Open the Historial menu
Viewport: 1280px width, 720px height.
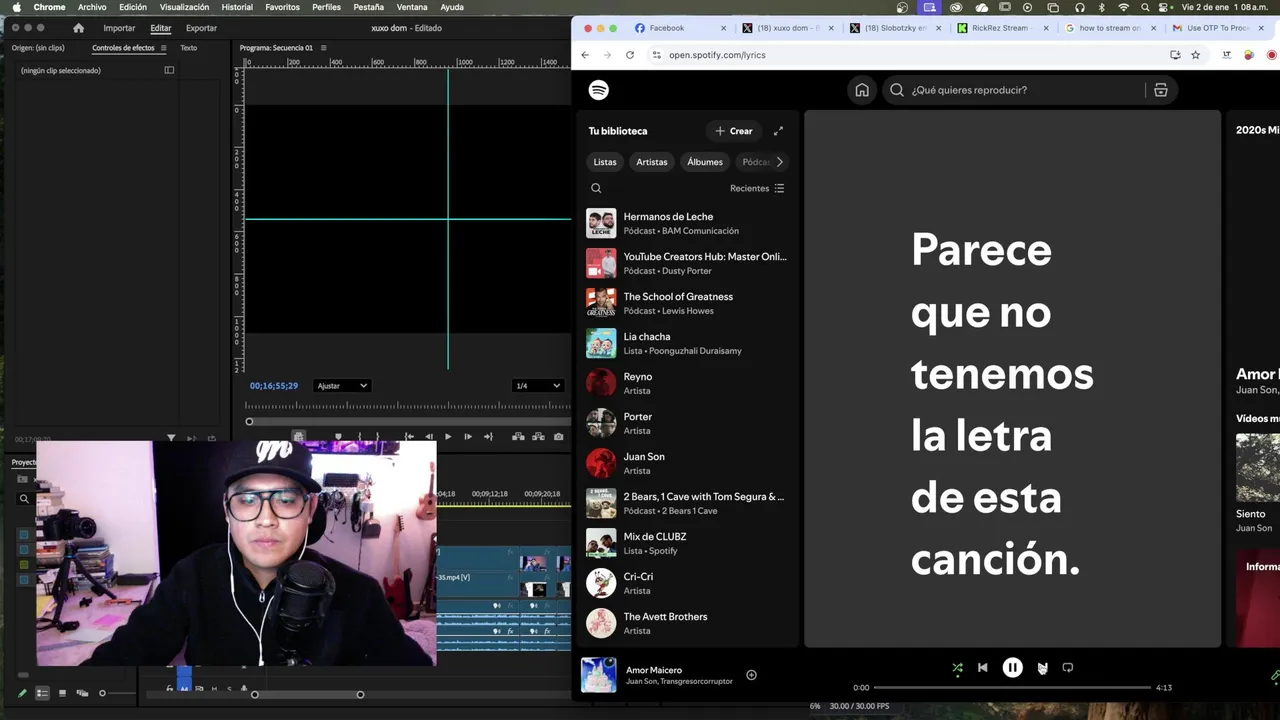tap(237, 7)
